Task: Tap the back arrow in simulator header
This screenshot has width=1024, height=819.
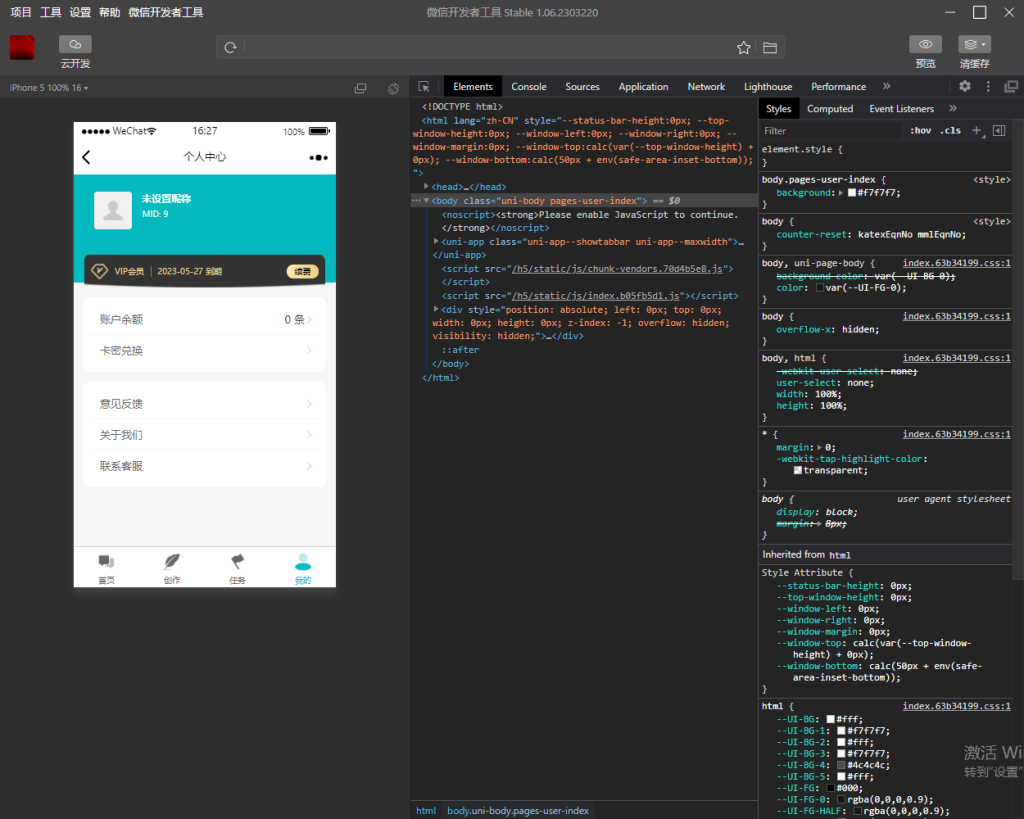Action: click(x=86, y=157)
